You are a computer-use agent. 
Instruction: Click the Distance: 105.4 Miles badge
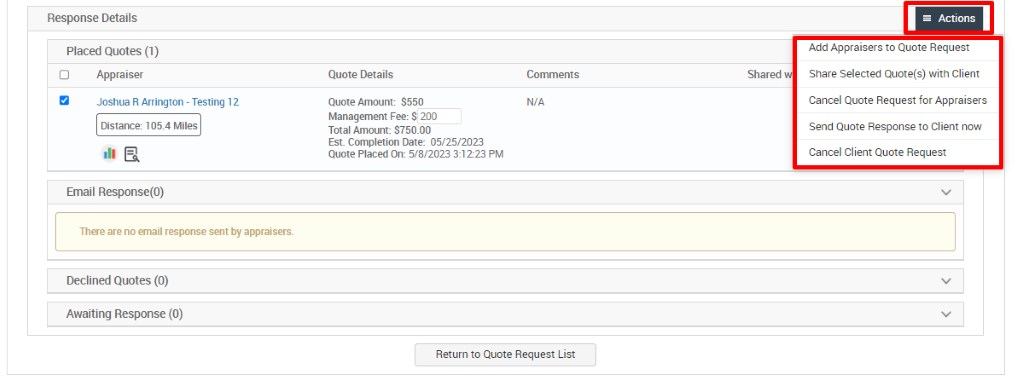pyautogui.click(x=149, y=125)
